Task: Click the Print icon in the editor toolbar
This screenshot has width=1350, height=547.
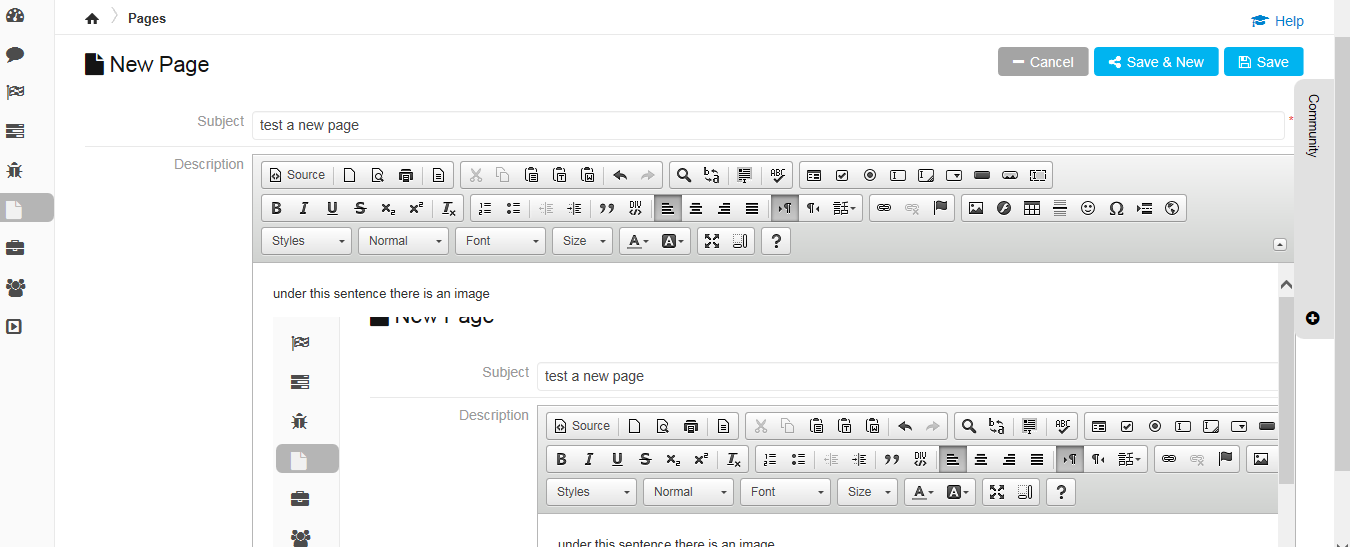Action: coord(406,175)
